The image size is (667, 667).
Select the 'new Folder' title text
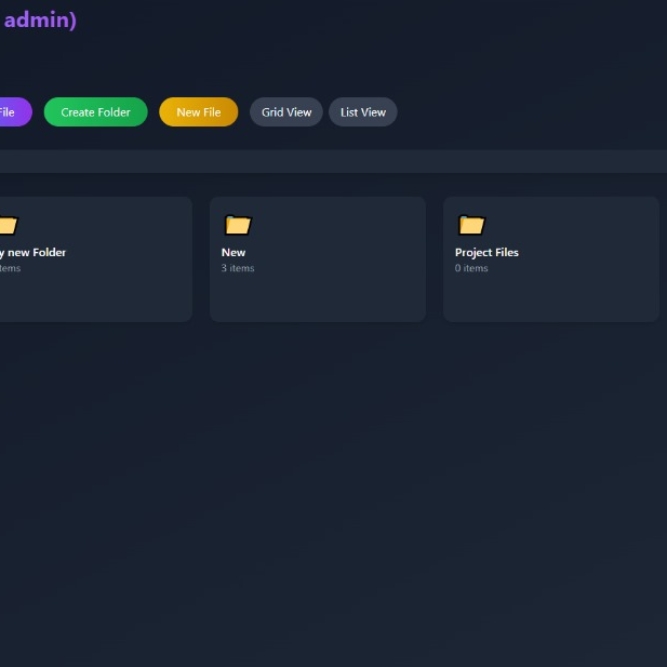(x=34, y=252)
